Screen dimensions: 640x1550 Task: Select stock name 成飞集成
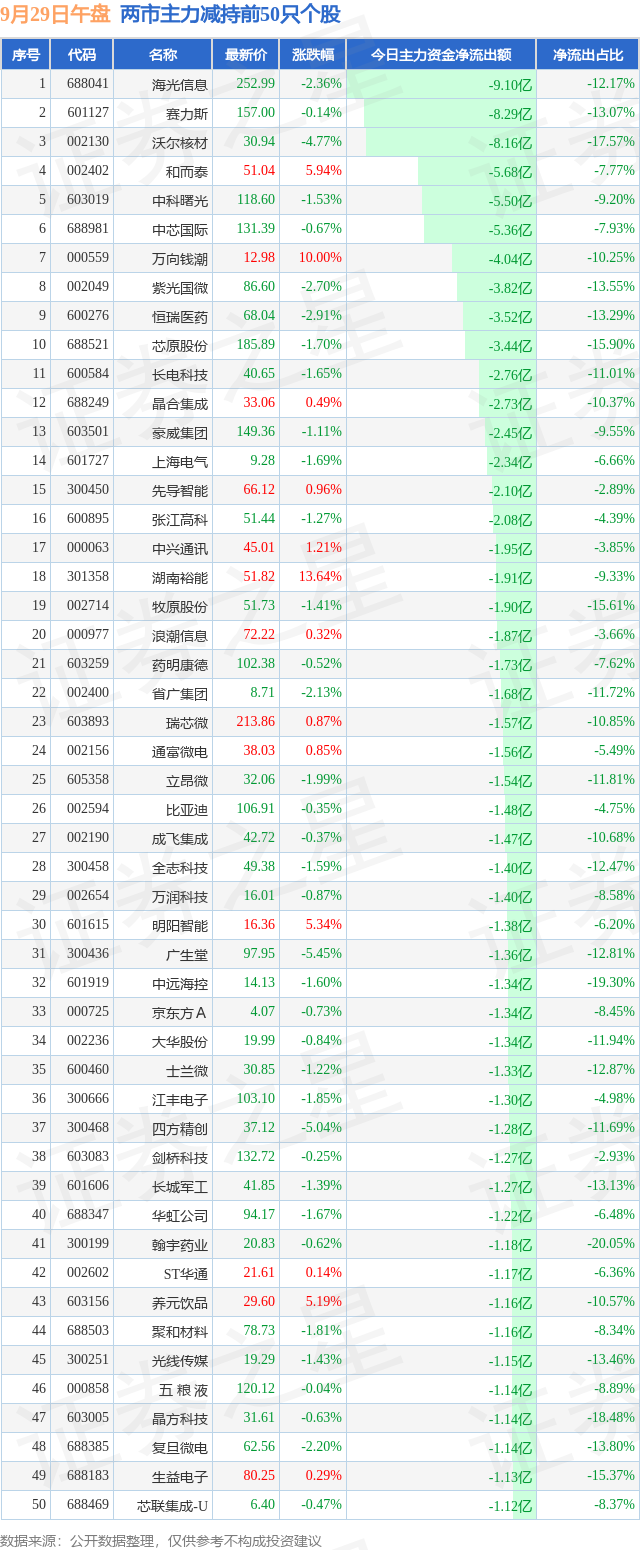point(180,838)
